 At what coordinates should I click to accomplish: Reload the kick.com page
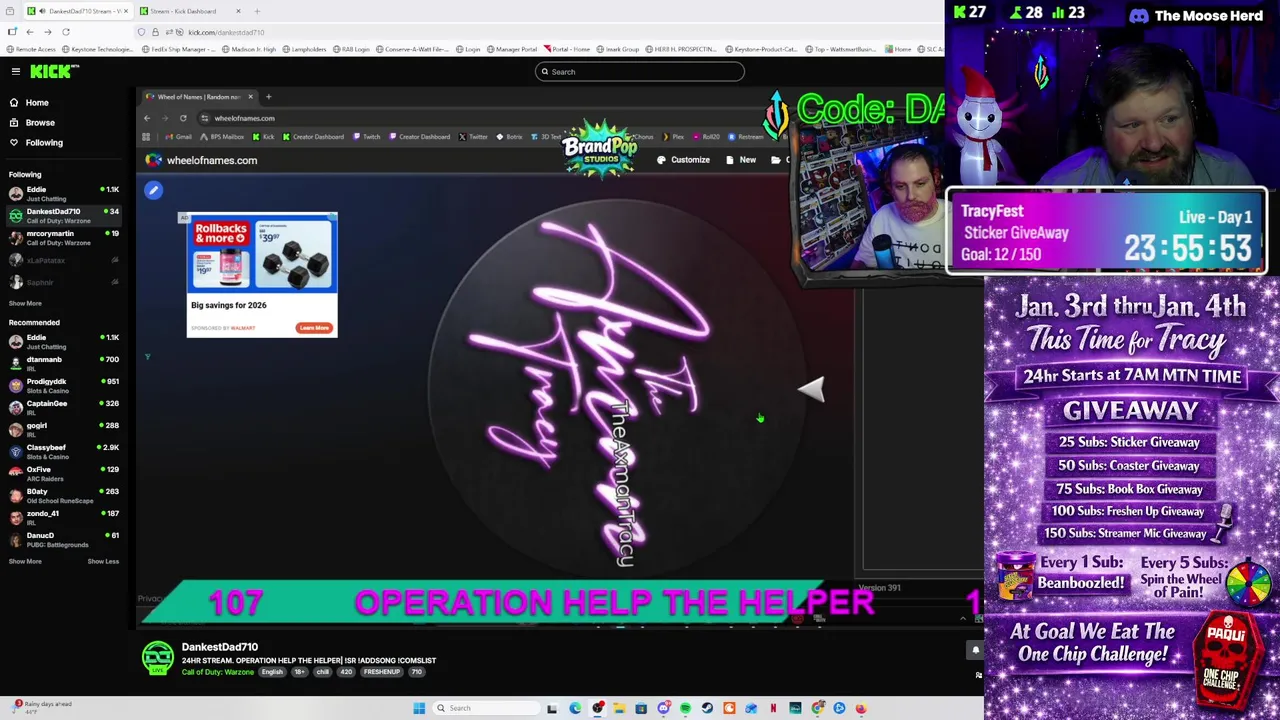pos(66,32)
